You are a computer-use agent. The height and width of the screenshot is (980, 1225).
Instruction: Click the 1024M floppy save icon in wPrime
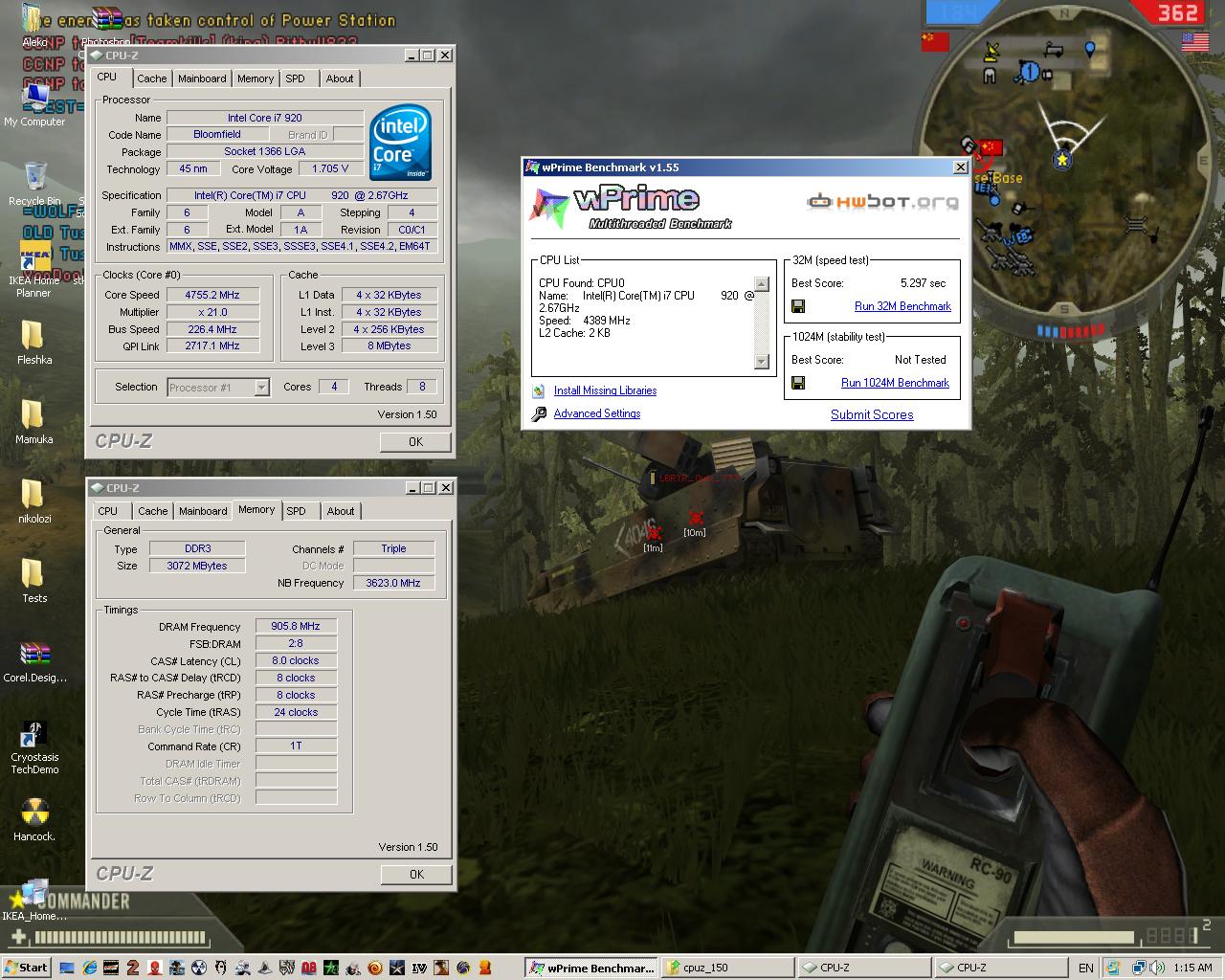click(x=798, y=383)
